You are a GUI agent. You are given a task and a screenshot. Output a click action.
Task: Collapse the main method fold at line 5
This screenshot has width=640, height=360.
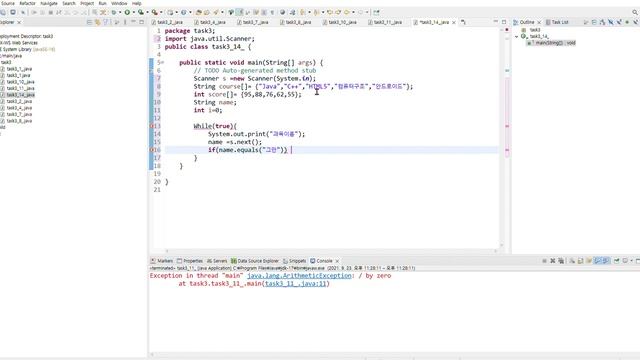[x=162, y=62]
